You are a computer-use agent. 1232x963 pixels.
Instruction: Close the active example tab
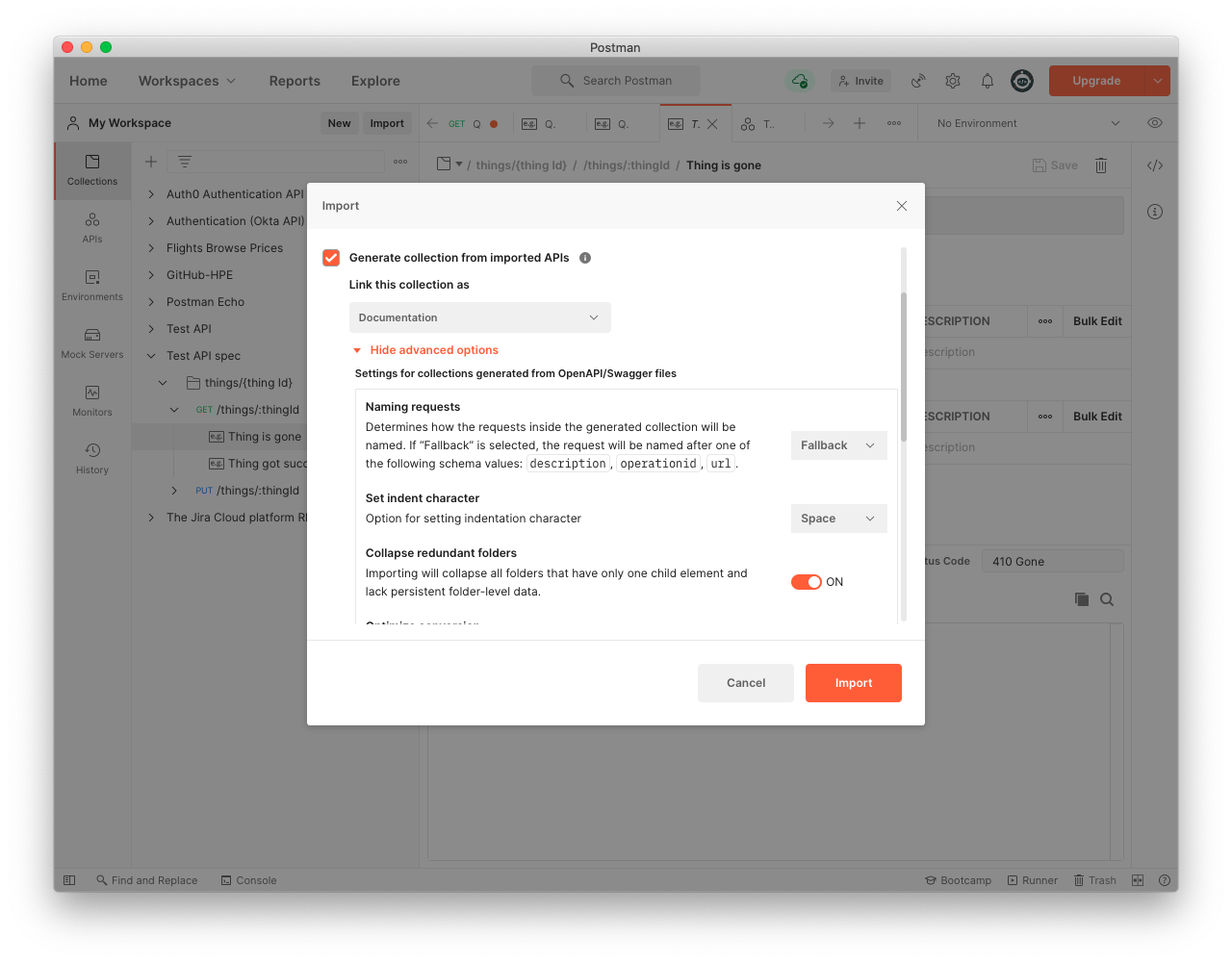712,124
